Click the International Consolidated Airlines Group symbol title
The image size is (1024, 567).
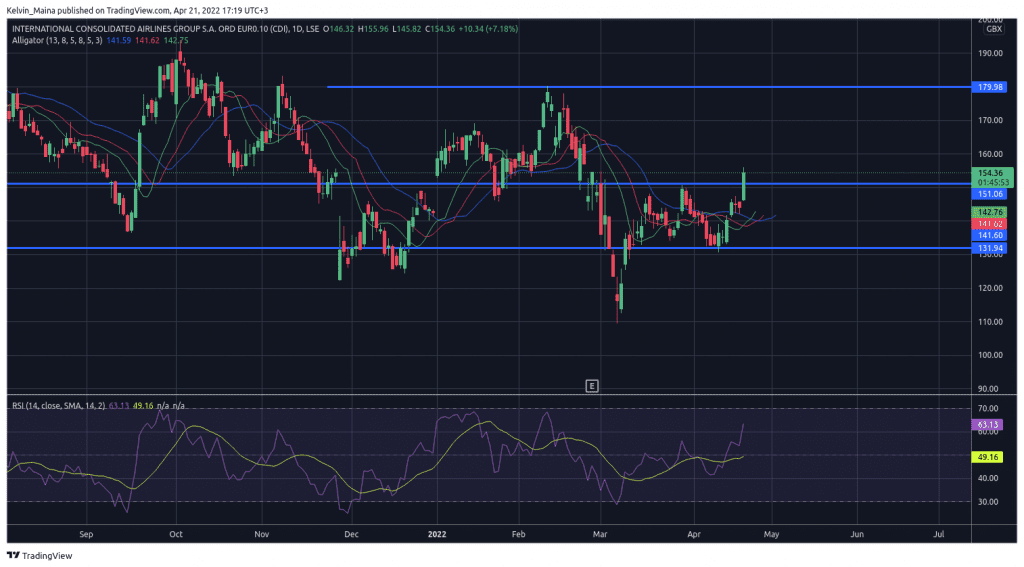coord(165,29)
